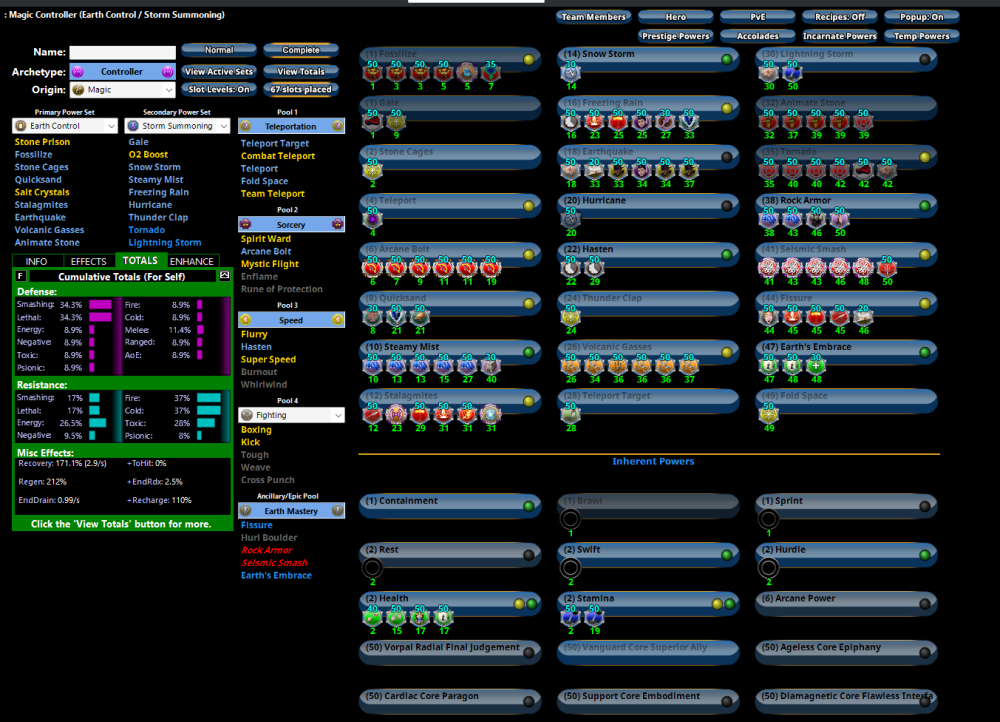The width and height of the screenshot is (1000, 722).
Task: Click the next Speed pool arrow icon
Action: pos(337,319)
